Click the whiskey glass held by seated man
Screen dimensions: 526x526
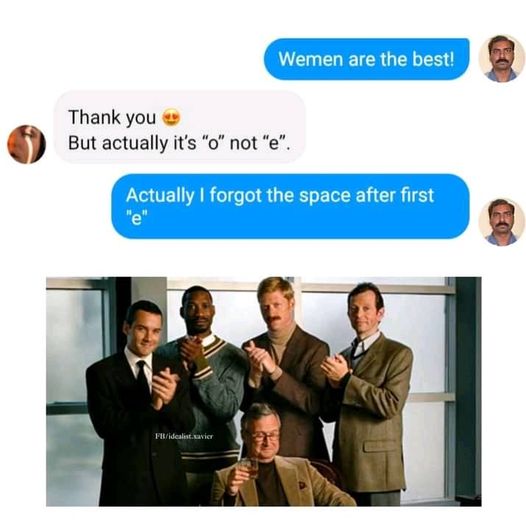click(249, 467)
